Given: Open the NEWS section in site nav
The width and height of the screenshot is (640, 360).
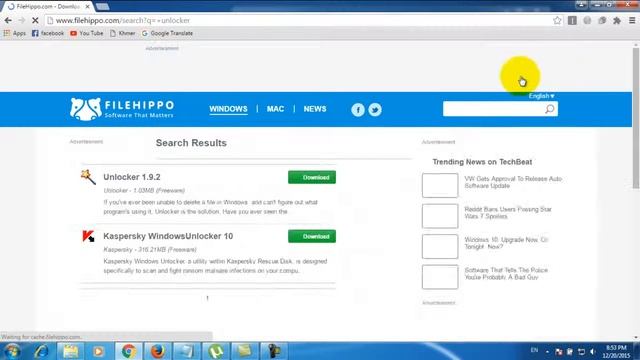Looking at the screenshot, I should pyautogui.click(x=315, y=109).
